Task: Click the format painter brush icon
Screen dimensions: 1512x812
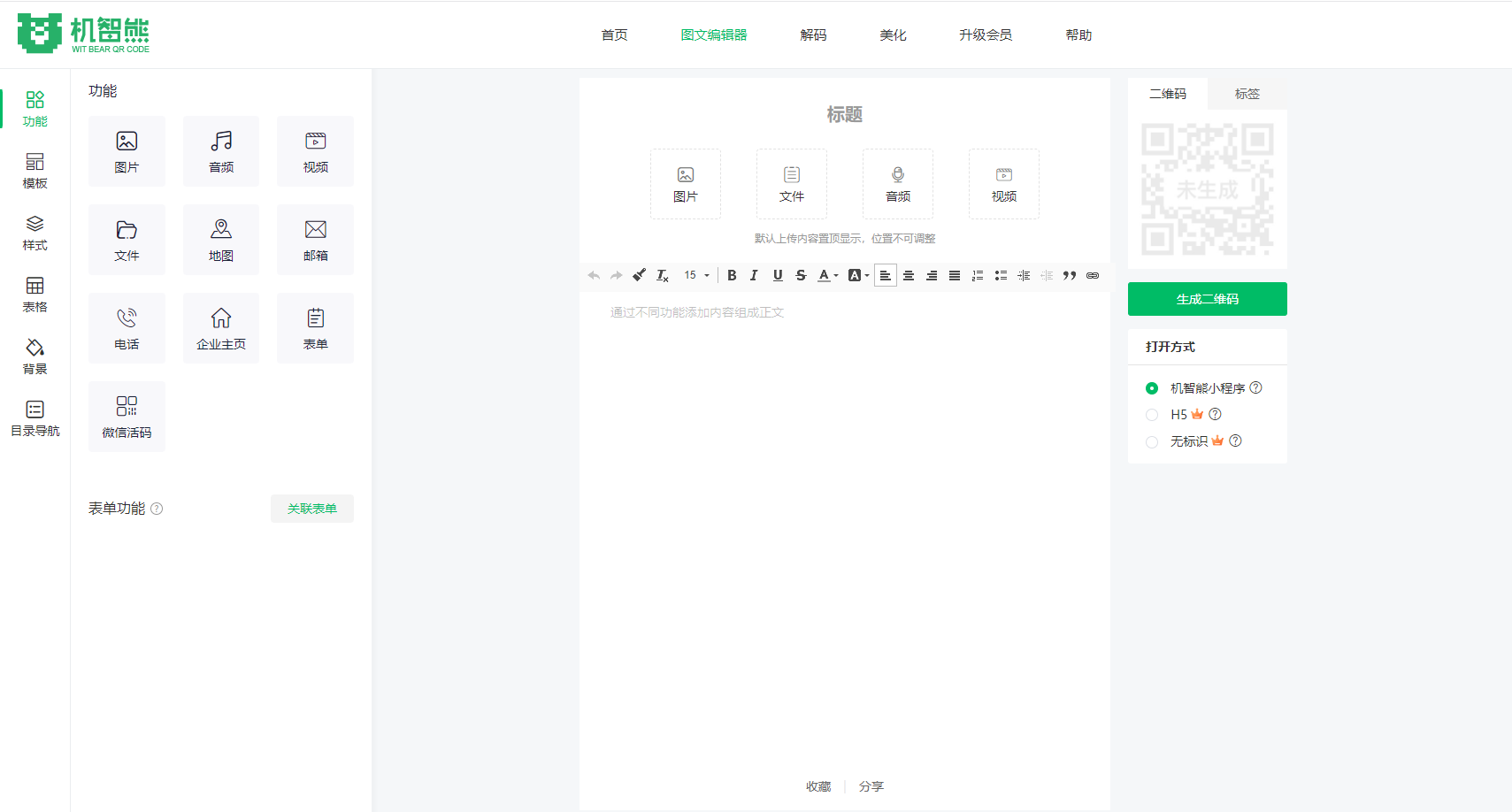Action: [639, 275]
